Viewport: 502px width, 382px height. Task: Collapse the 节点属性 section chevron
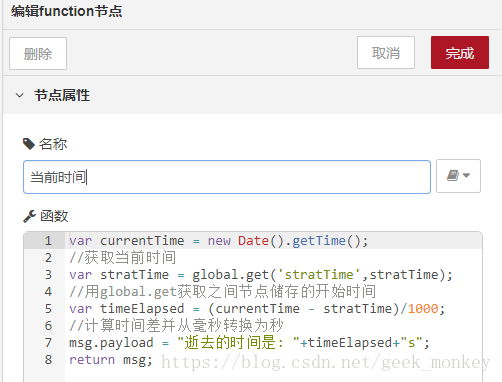pyautogui.click(x=20, y=95)
